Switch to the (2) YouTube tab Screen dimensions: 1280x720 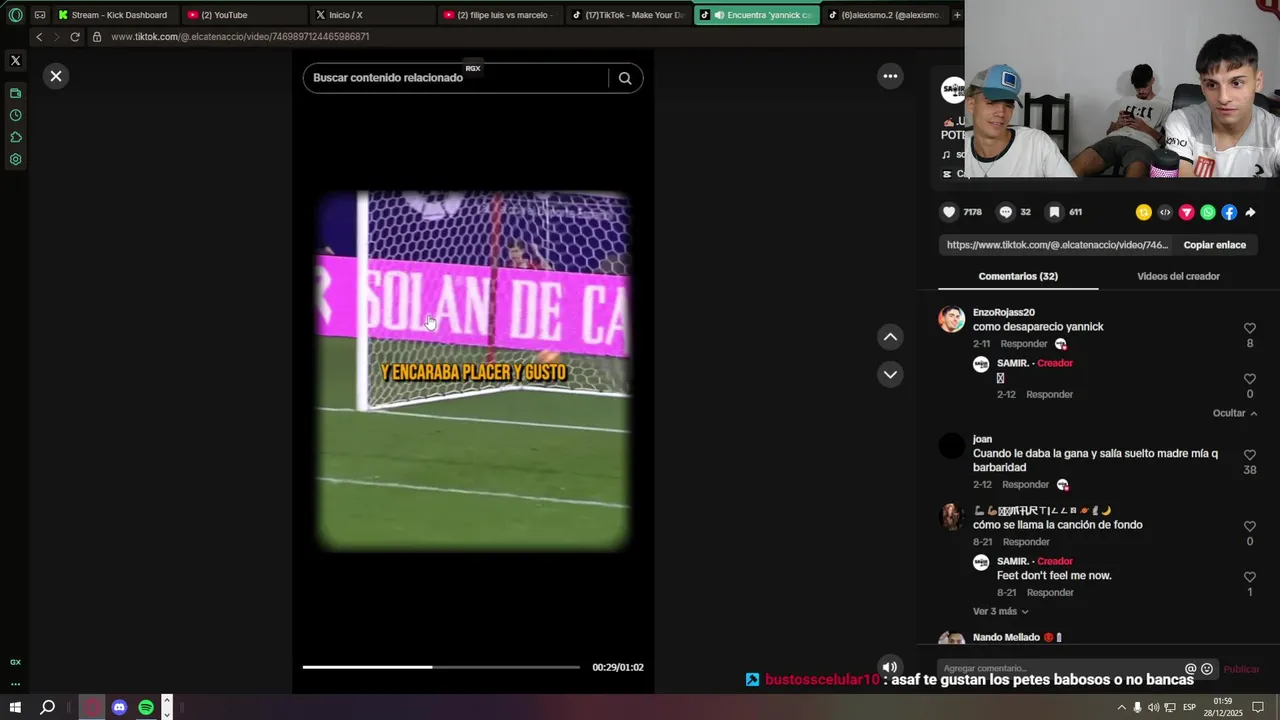[243, 15]
